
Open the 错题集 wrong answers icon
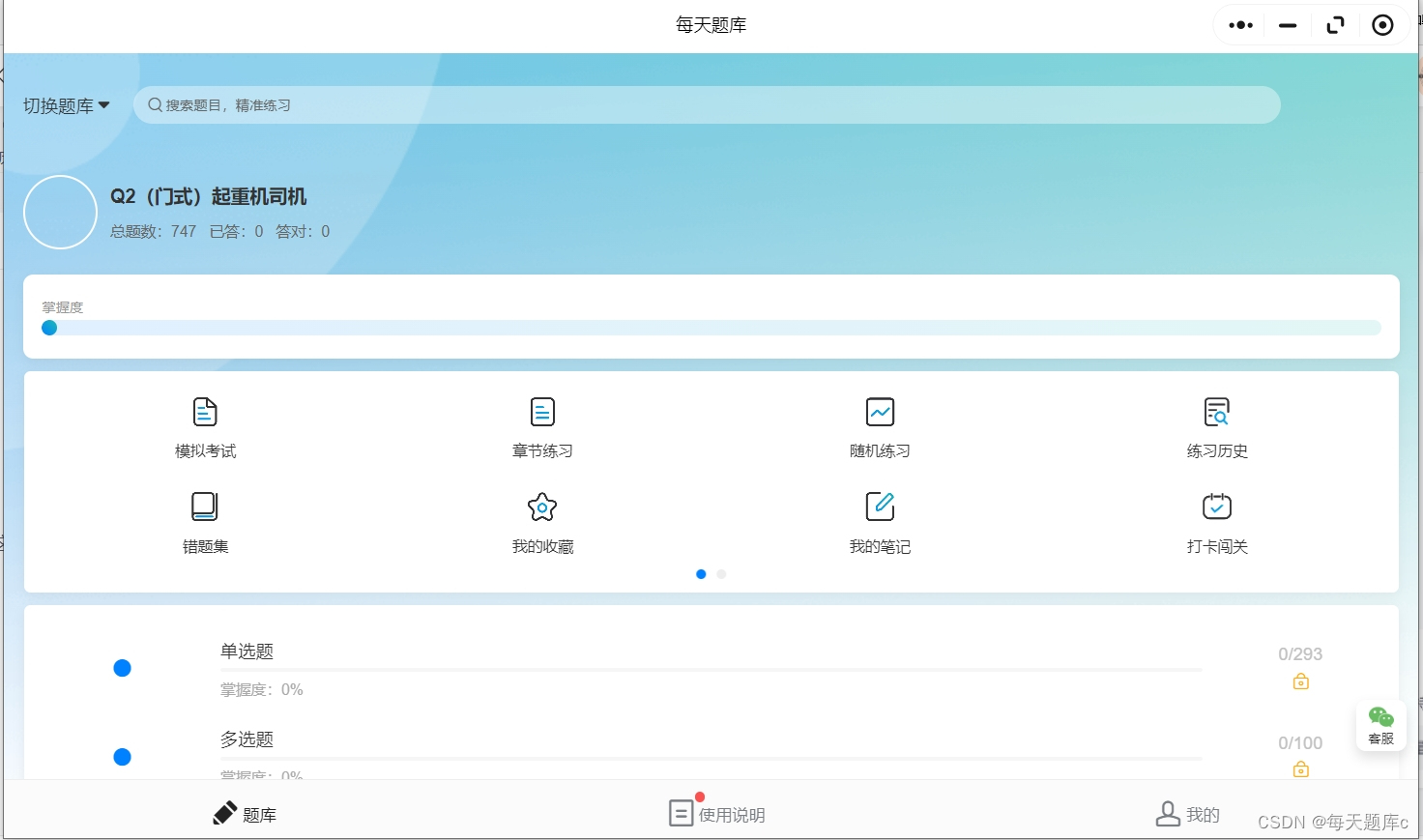(205, 507)
